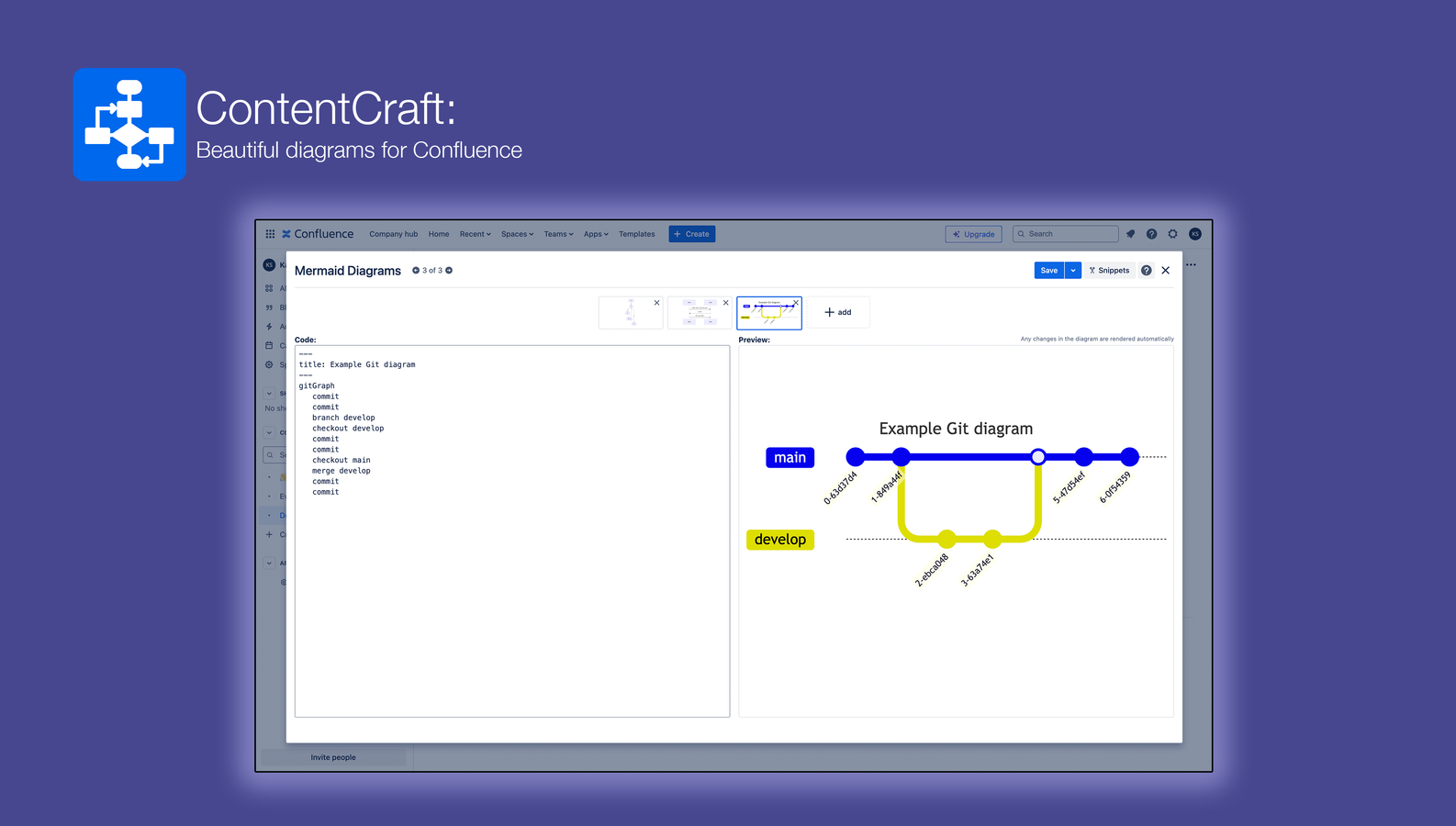Collapse the sidebar content section chevron

coord(269,432)
